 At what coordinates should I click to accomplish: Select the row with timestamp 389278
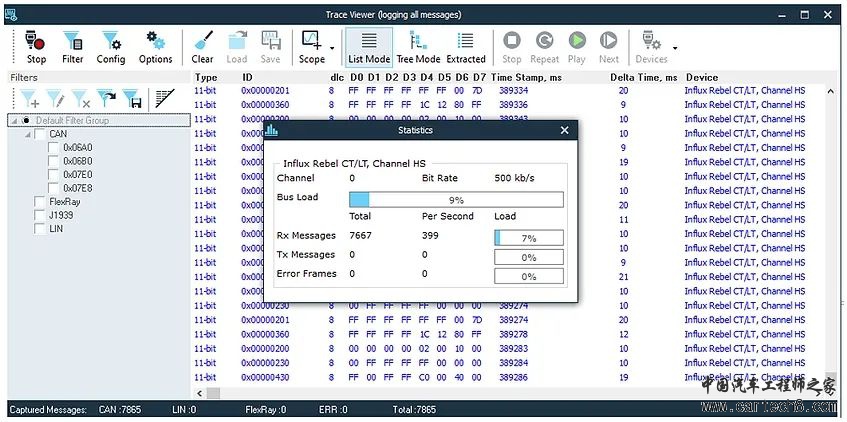(507, 334)
